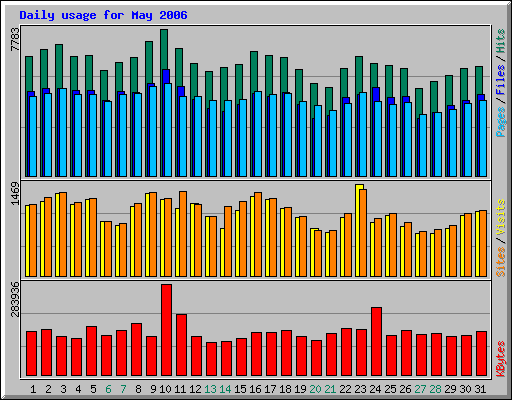The height and width of the screenshot is (400, 512).
Task: Click the red KBytes bar for day 24
Action: pyautogui.click(x=377, y=341)
